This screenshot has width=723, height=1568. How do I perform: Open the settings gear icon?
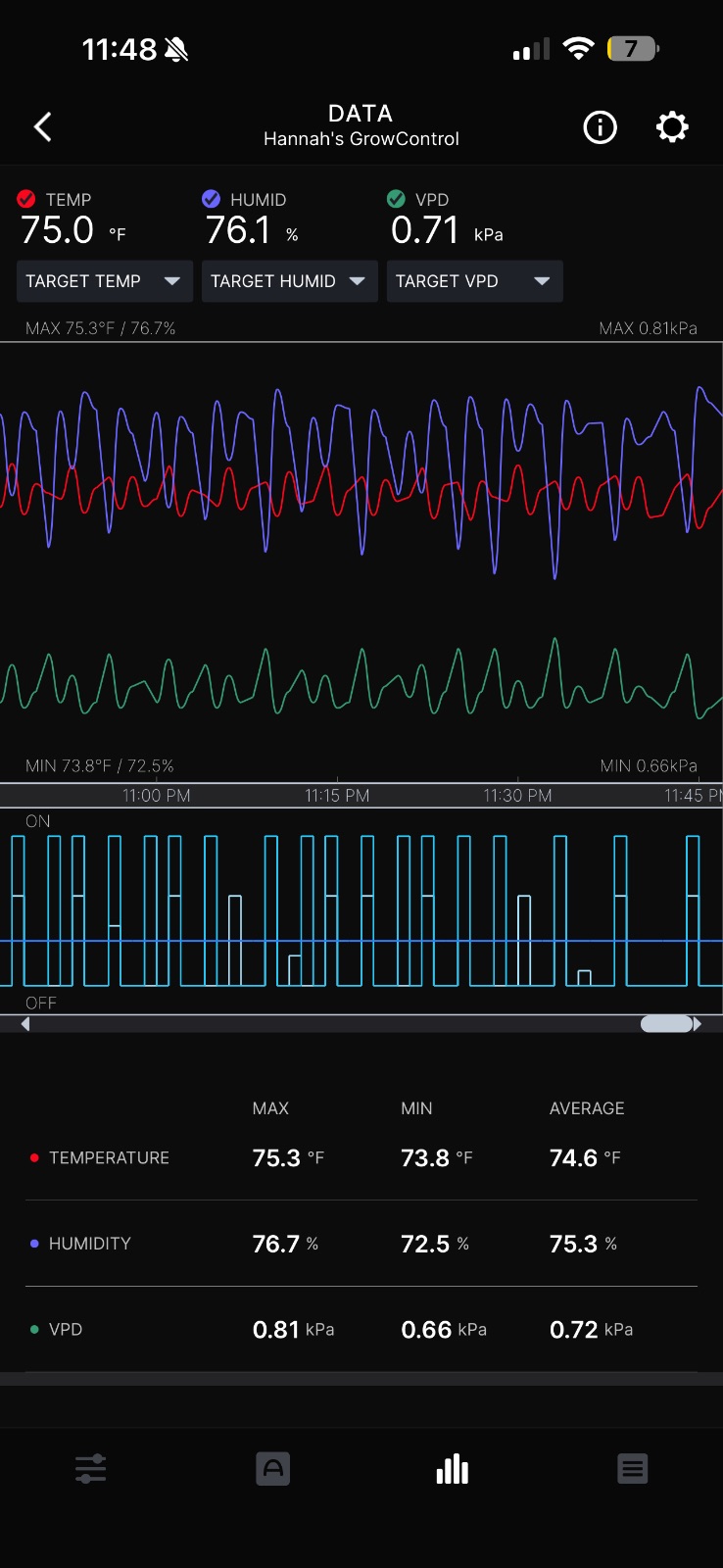pyautogui.click(x=672, y=126)
